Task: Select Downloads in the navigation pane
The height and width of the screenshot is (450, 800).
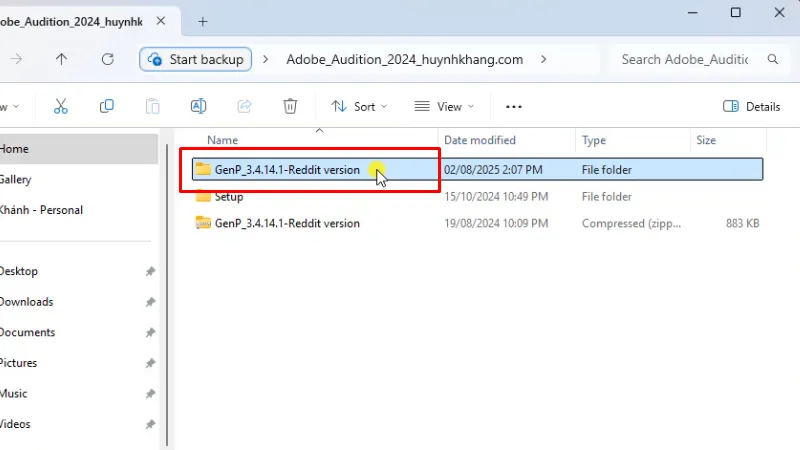Action: click(x=27, y=302)
